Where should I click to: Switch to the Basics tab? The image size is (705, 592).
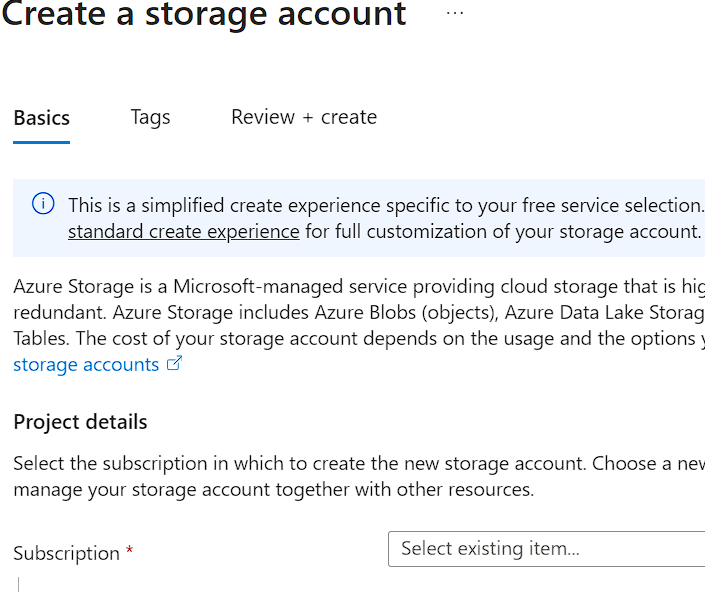coord(42,118)
